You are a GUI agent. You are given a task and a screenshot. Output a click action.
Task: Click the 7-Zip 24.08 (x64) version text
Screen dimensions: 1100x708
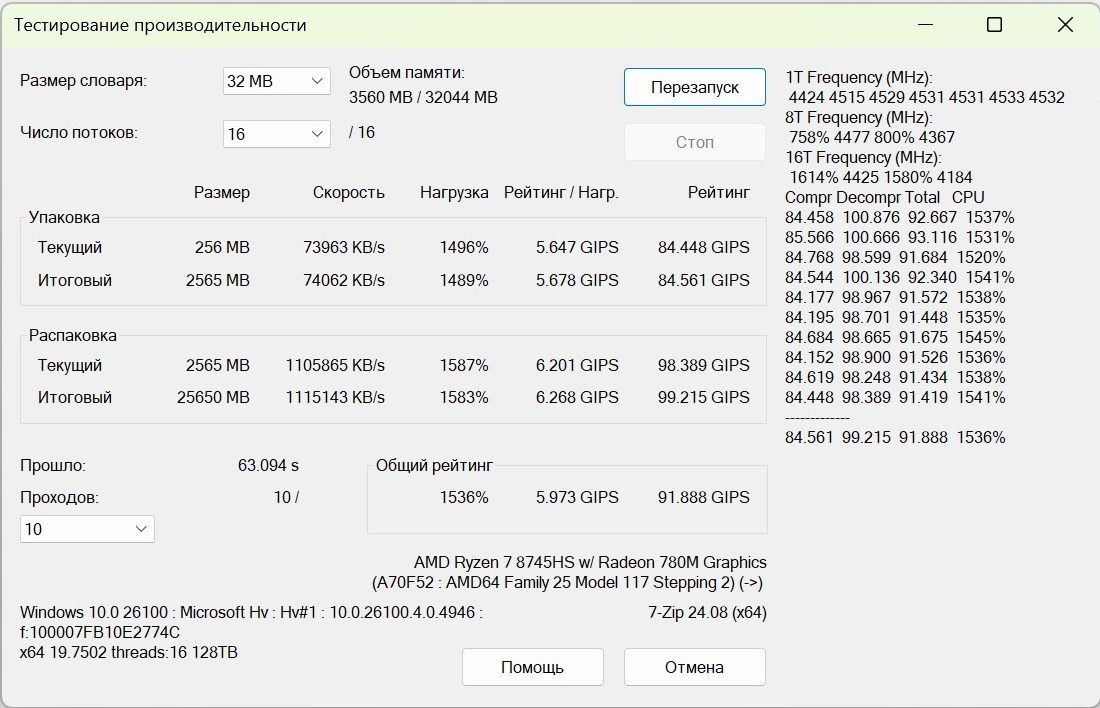coord(707,612)
